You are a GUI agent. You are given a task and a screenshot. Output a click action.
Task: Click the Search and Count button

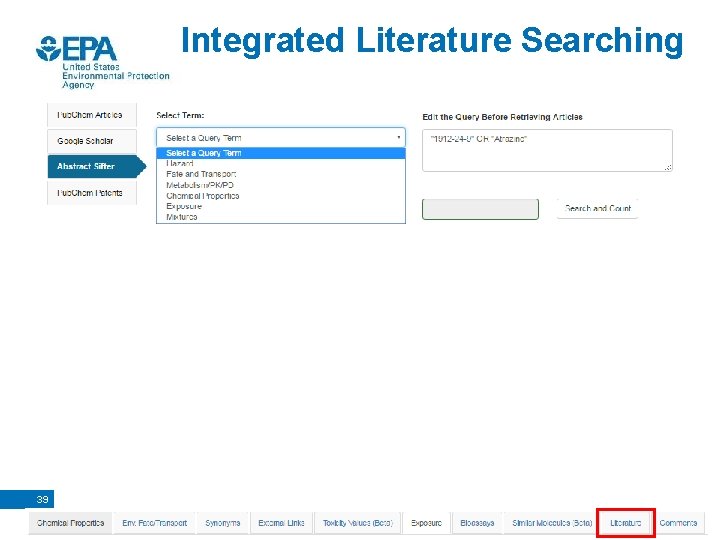[x=597, y=208]
